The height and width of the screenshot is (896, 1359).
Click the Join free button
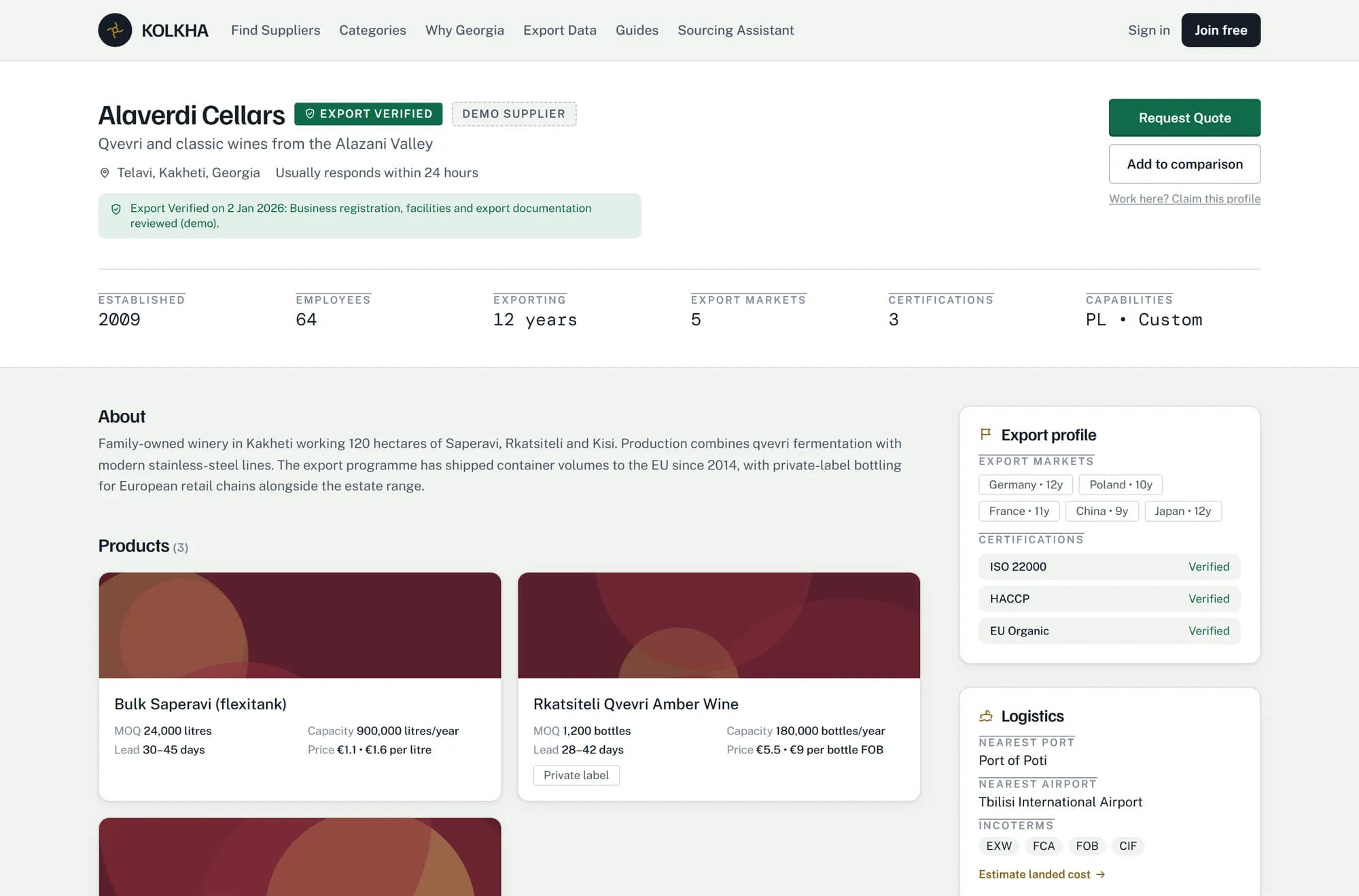click(1220, 30)
